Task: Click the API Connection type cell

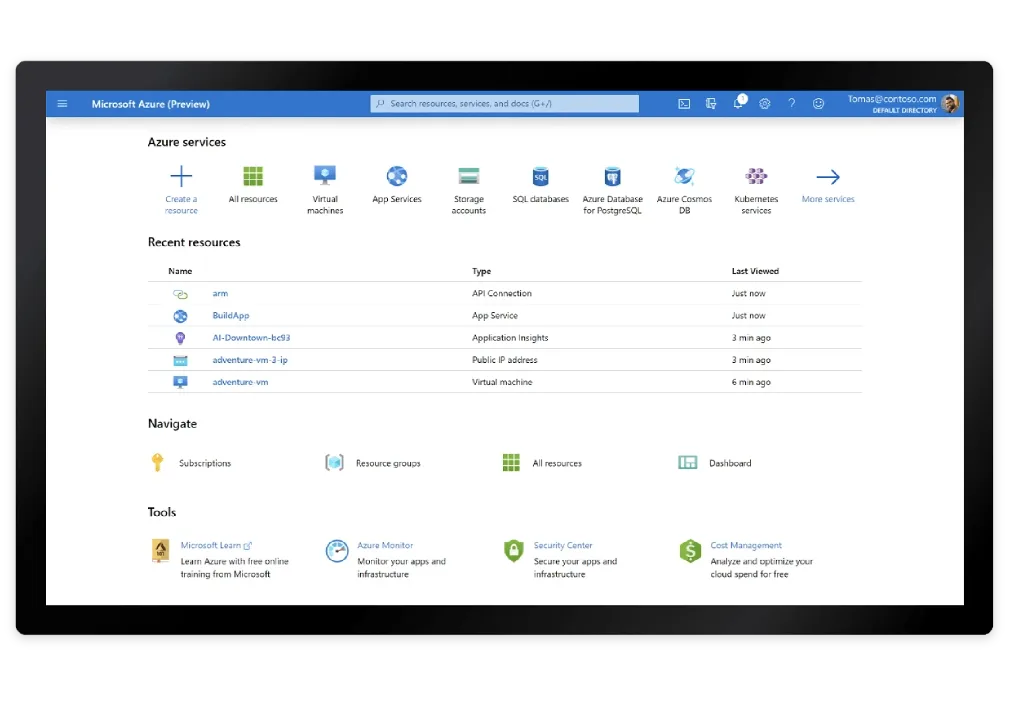Action: point(502,293)
